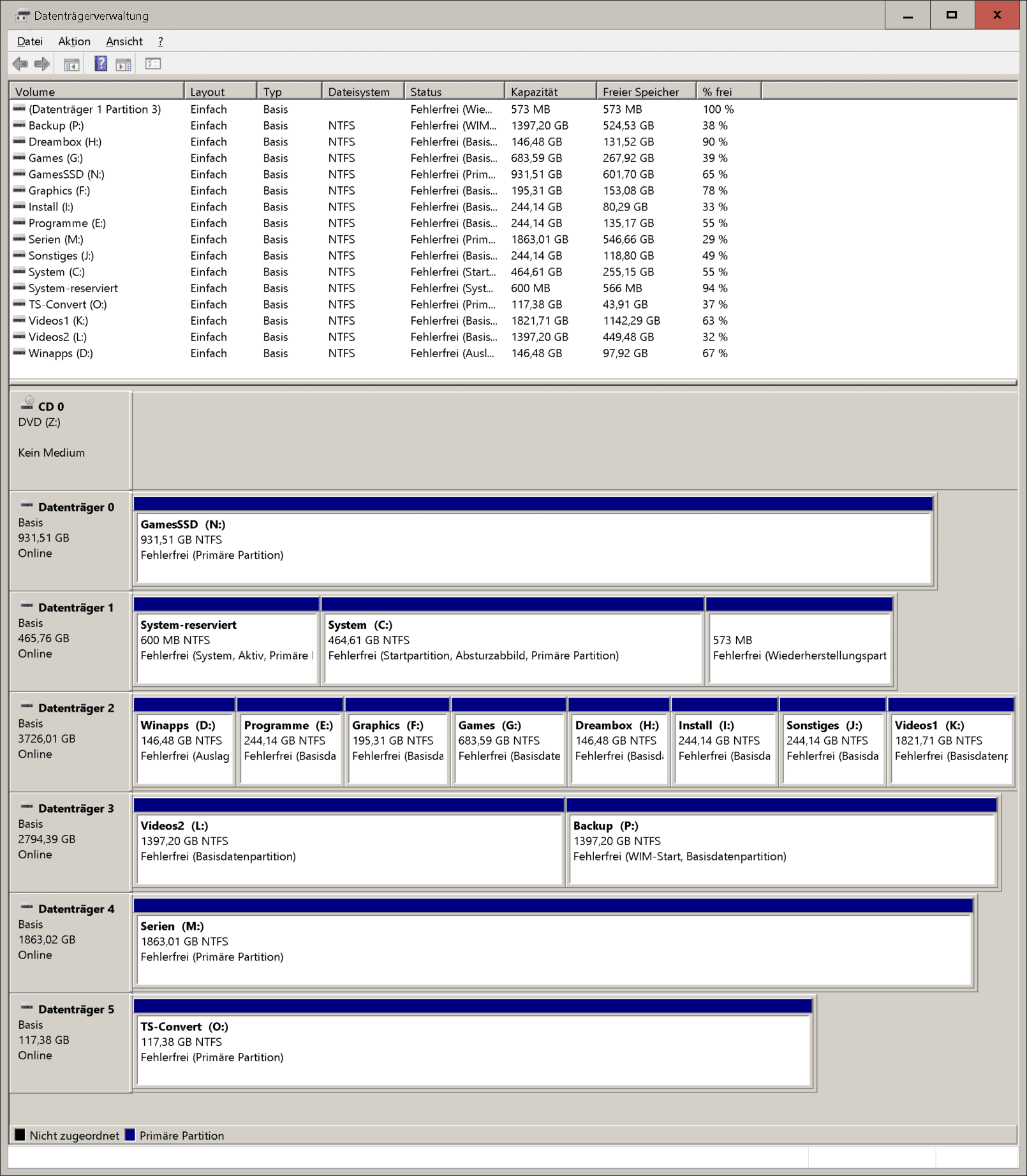Select the TS-Convert (O:) partition block
The width and height of the screenshot is (1027, 1176).
click(473, 1043)
